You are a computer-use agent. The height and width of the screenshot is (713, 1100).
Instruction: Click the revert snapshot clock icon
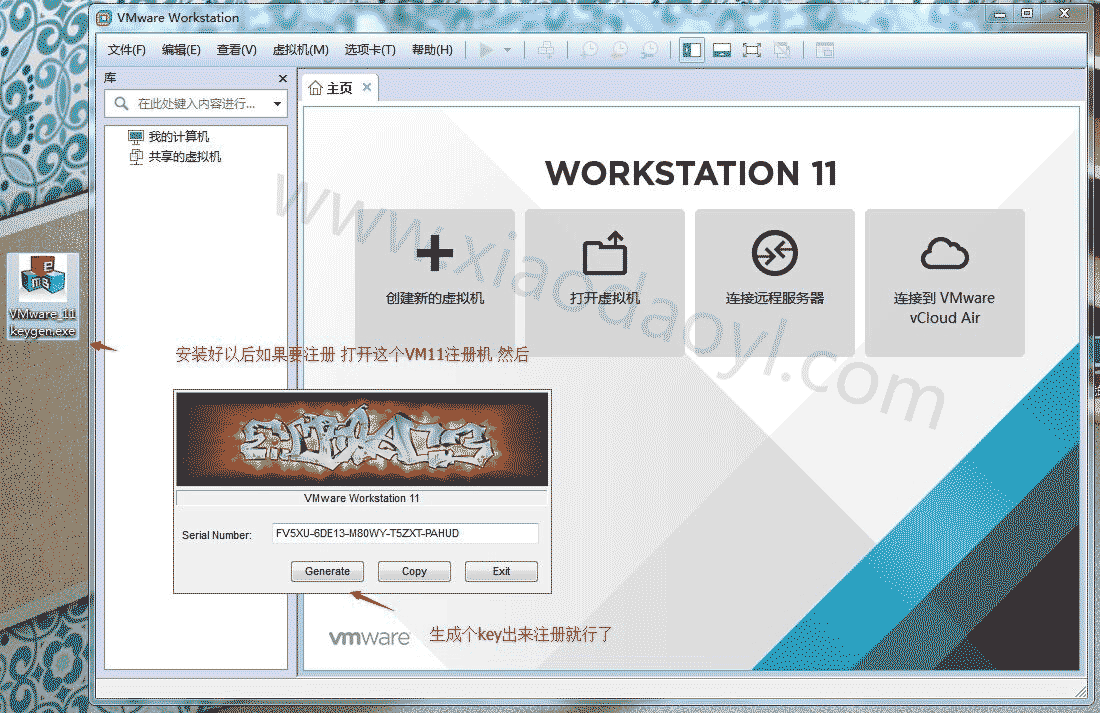(x=619, y=50)
